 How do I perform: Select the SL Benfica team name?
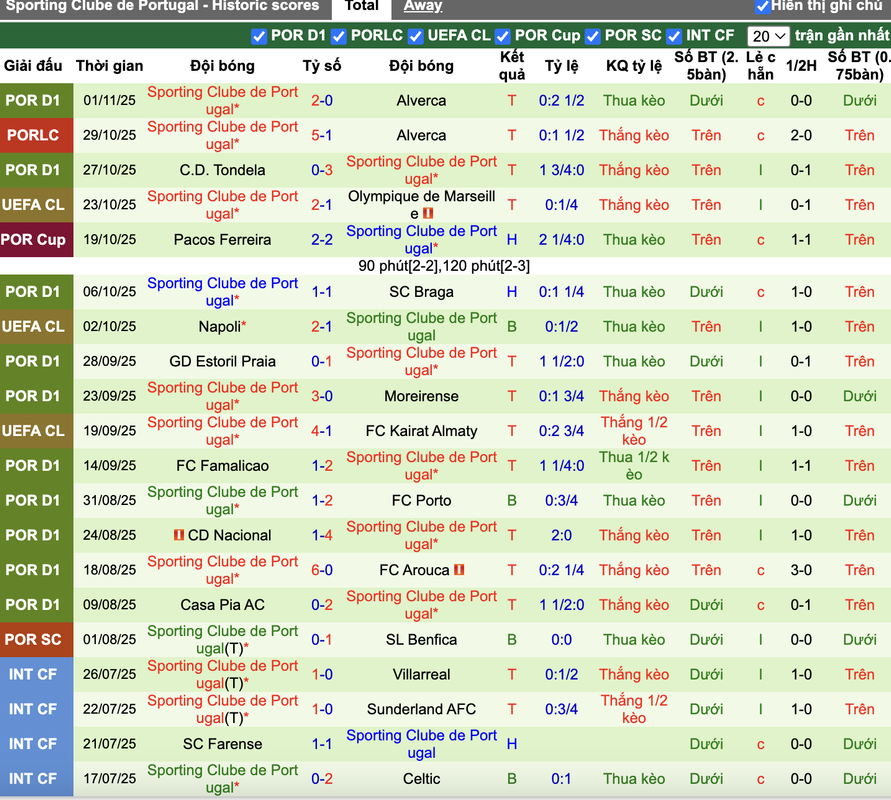[x=422, y=640]
